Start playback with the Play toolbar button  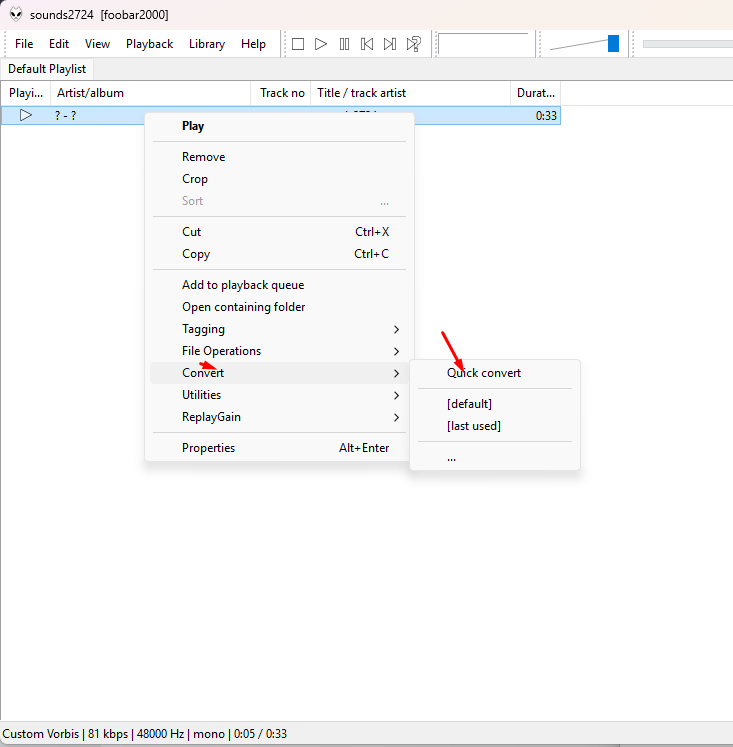coord(321,44)
